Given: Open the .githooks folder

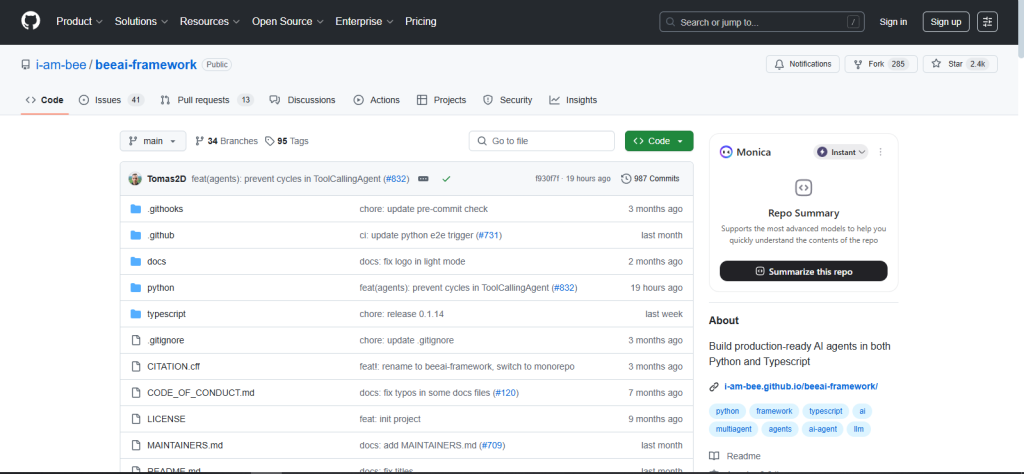Looking at the screenshot, I should pos(165,209).
